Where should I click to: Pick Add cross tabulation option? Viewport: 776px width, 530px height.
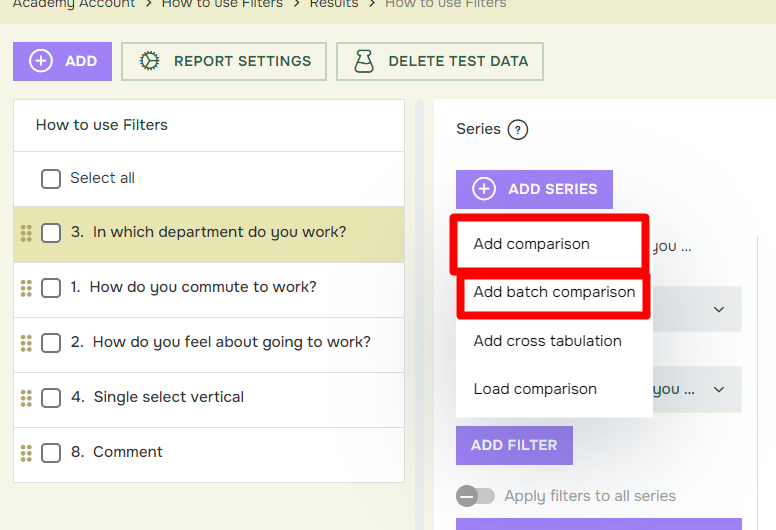547,341
